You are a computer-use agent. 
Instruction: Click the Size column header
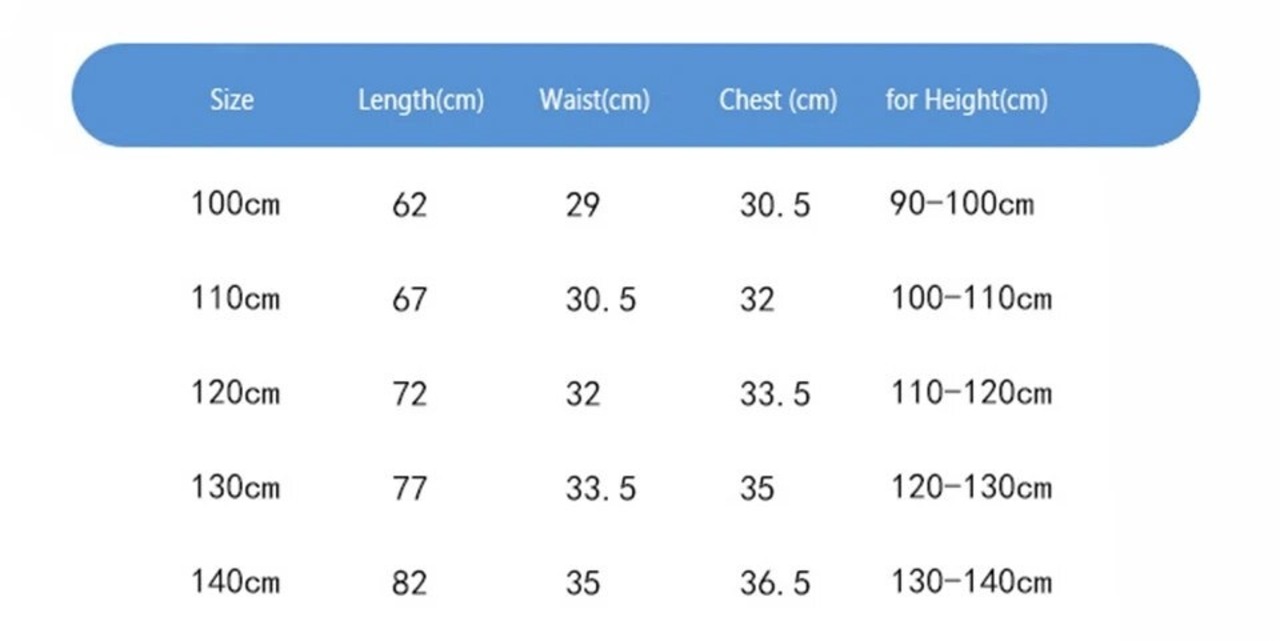(x=231, y=100)
